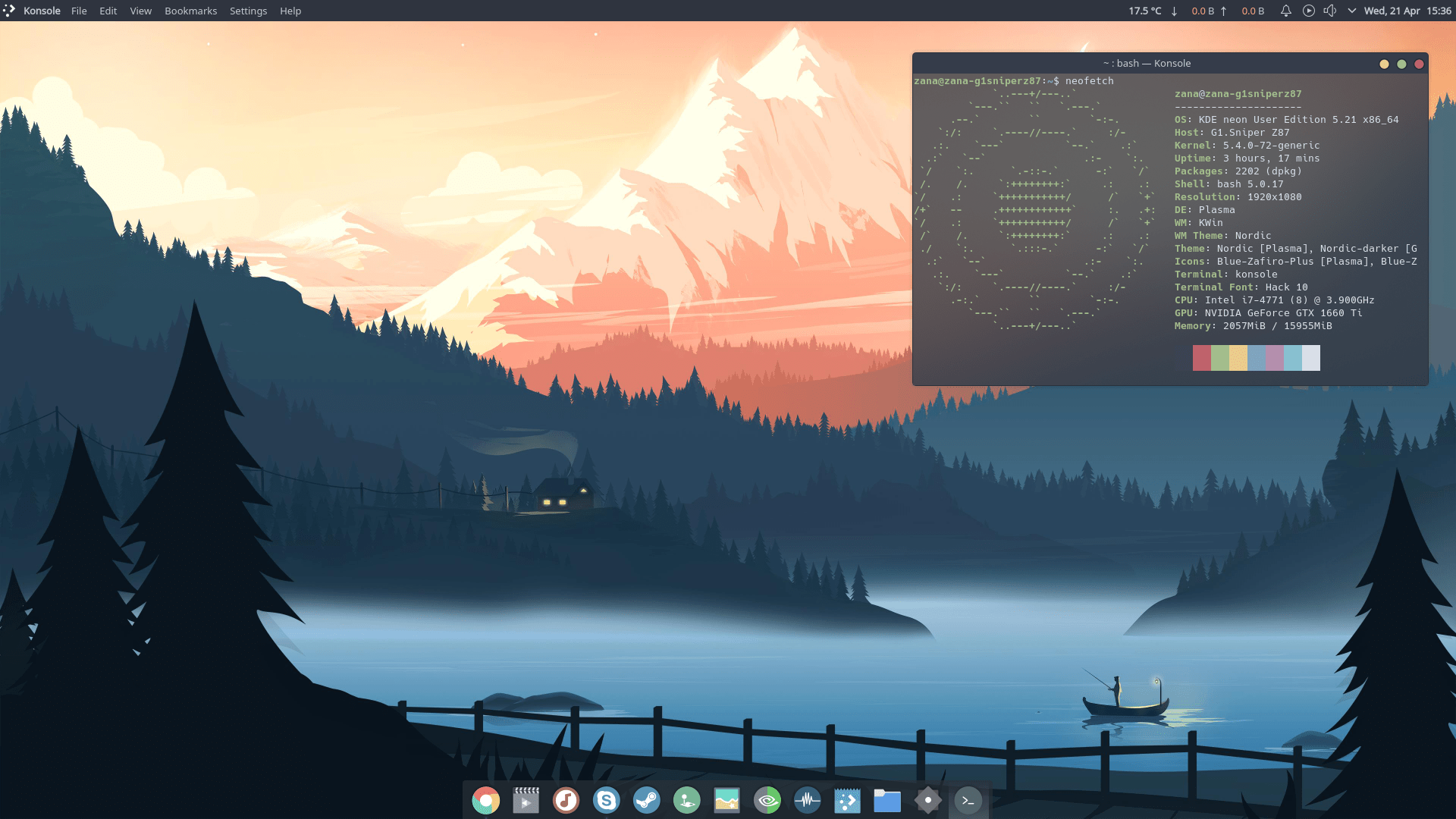Open the notifications bell in the panel

coord(1285,11)
